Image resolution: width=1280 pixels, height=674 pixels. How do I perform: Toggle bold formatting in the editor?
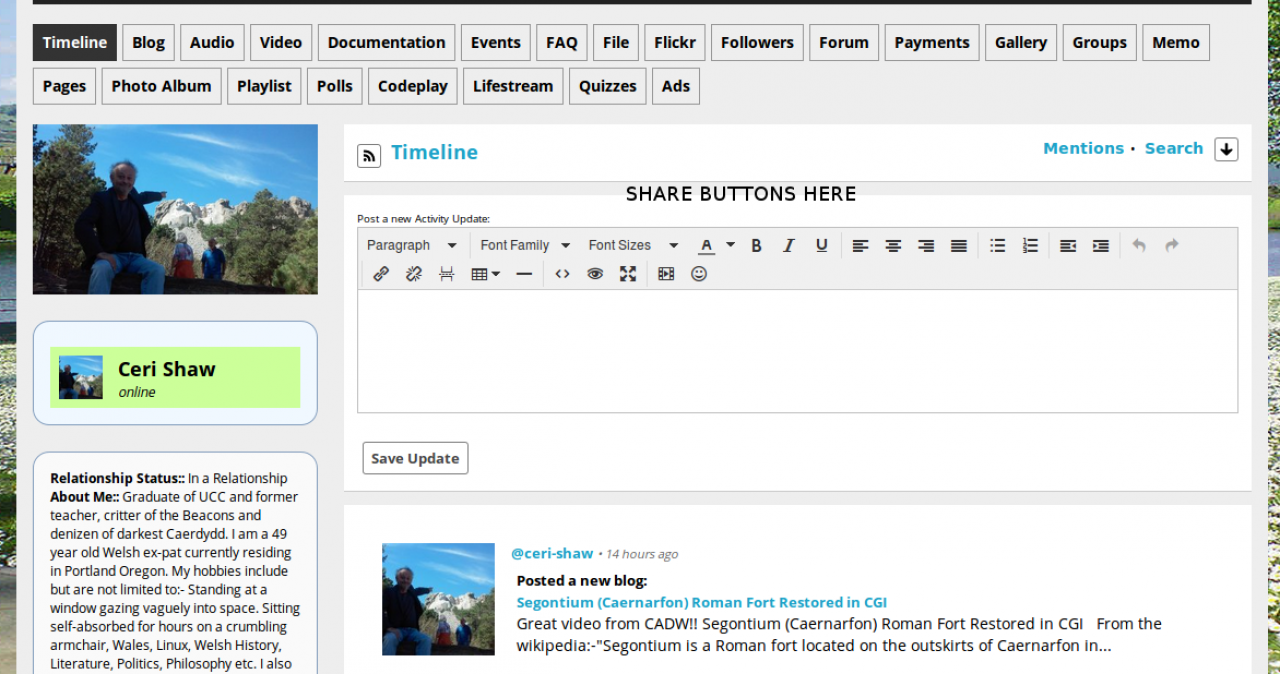756,246
